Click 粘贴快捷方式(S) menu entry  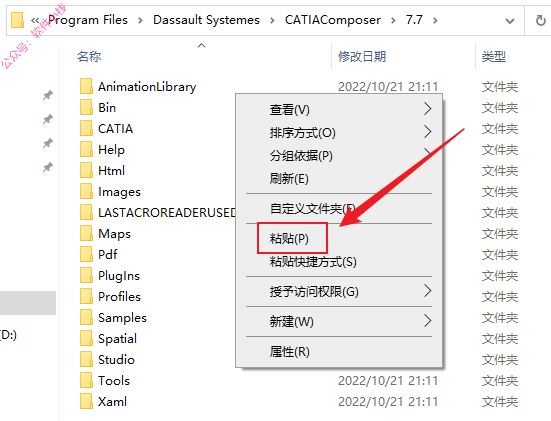313,262
